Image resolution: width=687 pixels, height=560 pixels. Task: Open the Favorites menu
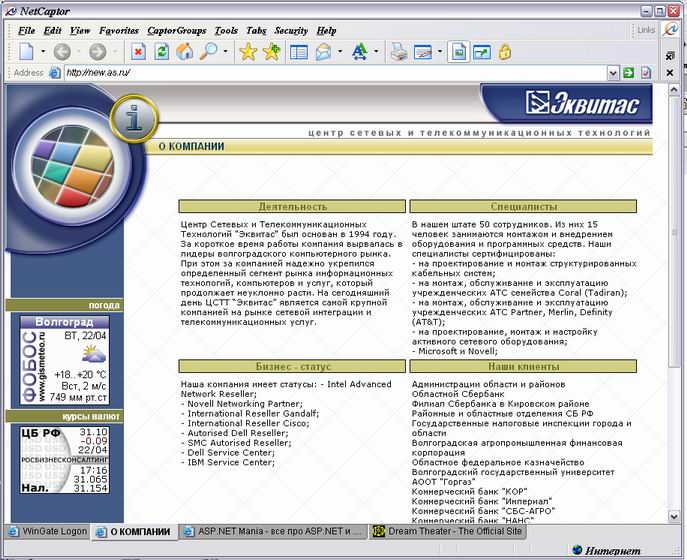click(119, 31)
